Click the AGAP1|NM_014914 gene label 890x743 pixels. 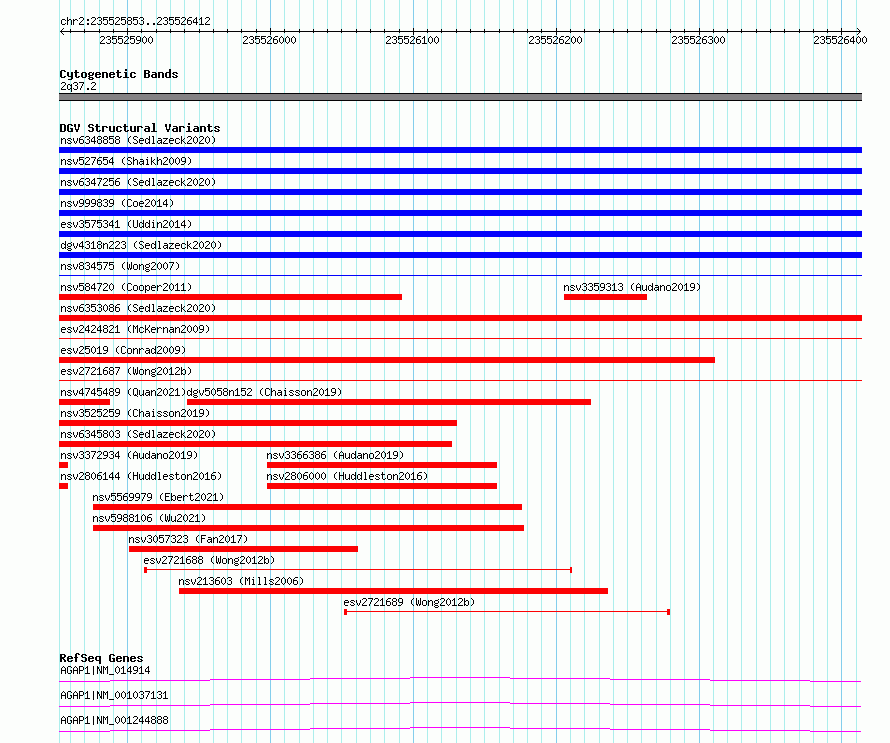pos(105,670)
